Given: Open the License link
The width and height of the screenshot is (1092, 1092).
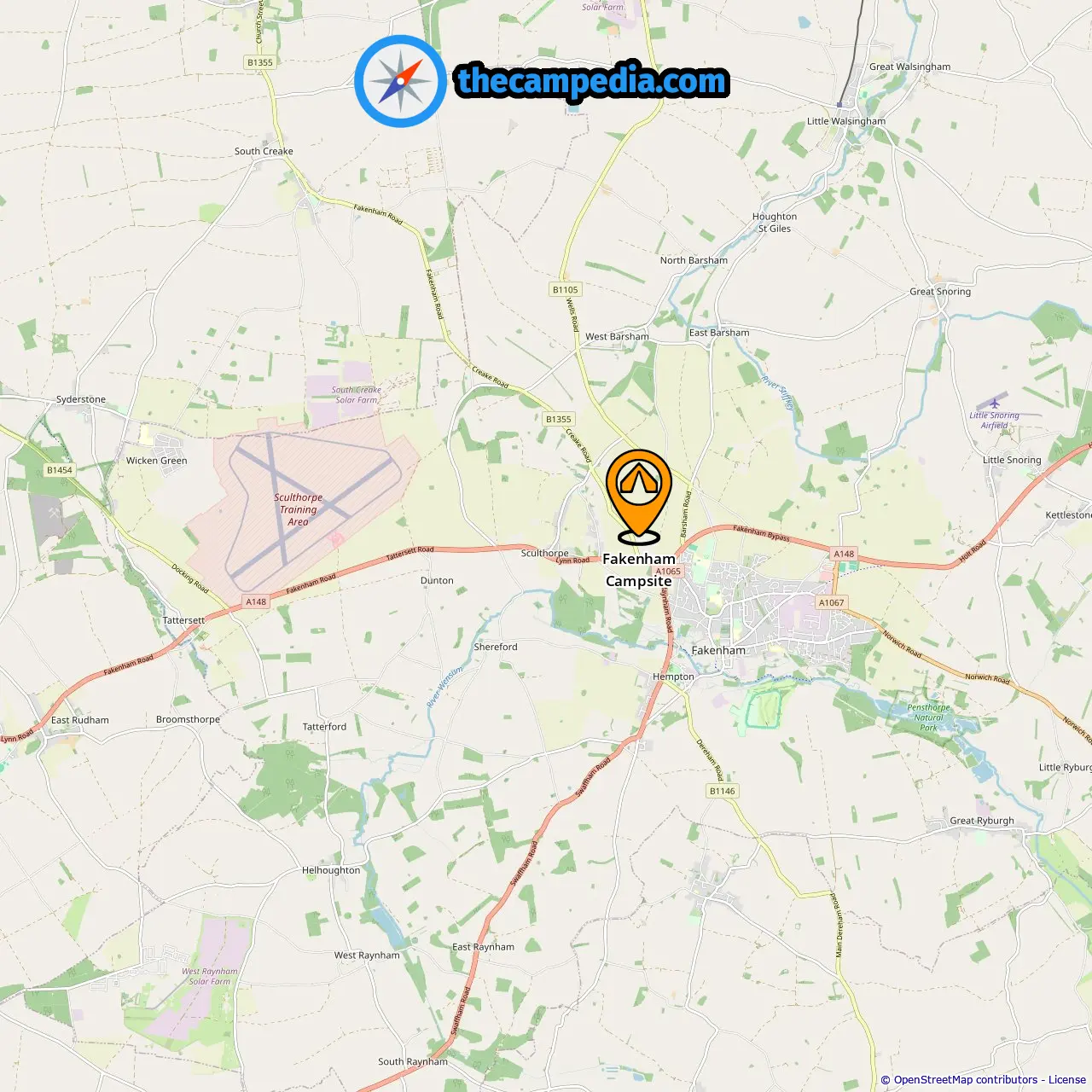Looking at the screenshot, I should click(x=1067, y=1079).
